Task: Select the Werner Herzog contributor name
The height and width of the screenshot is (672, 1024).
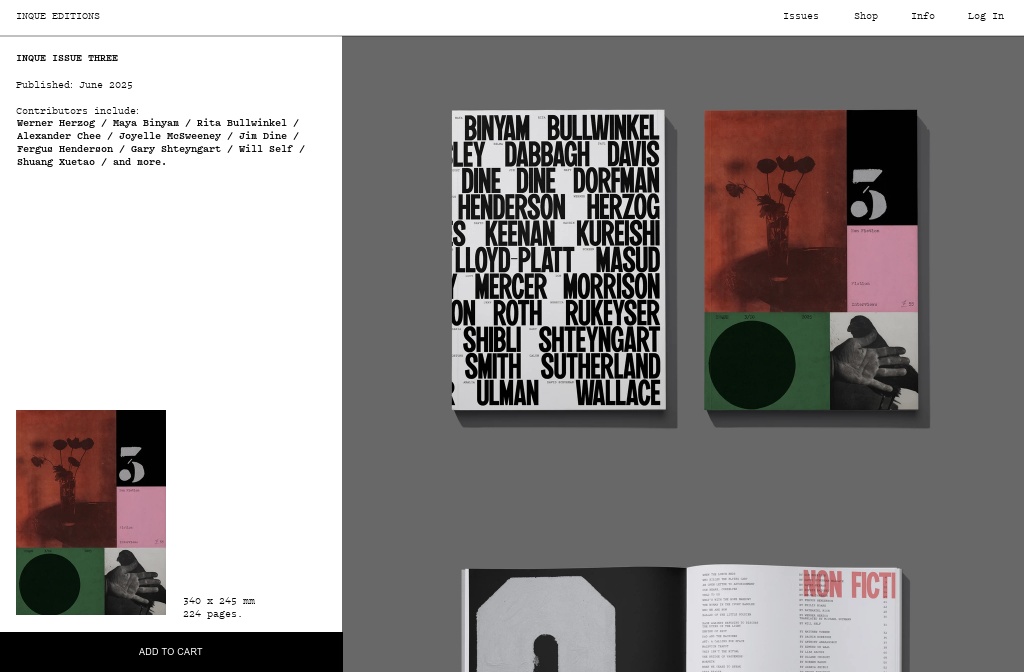Action: (x=56, y=123)
